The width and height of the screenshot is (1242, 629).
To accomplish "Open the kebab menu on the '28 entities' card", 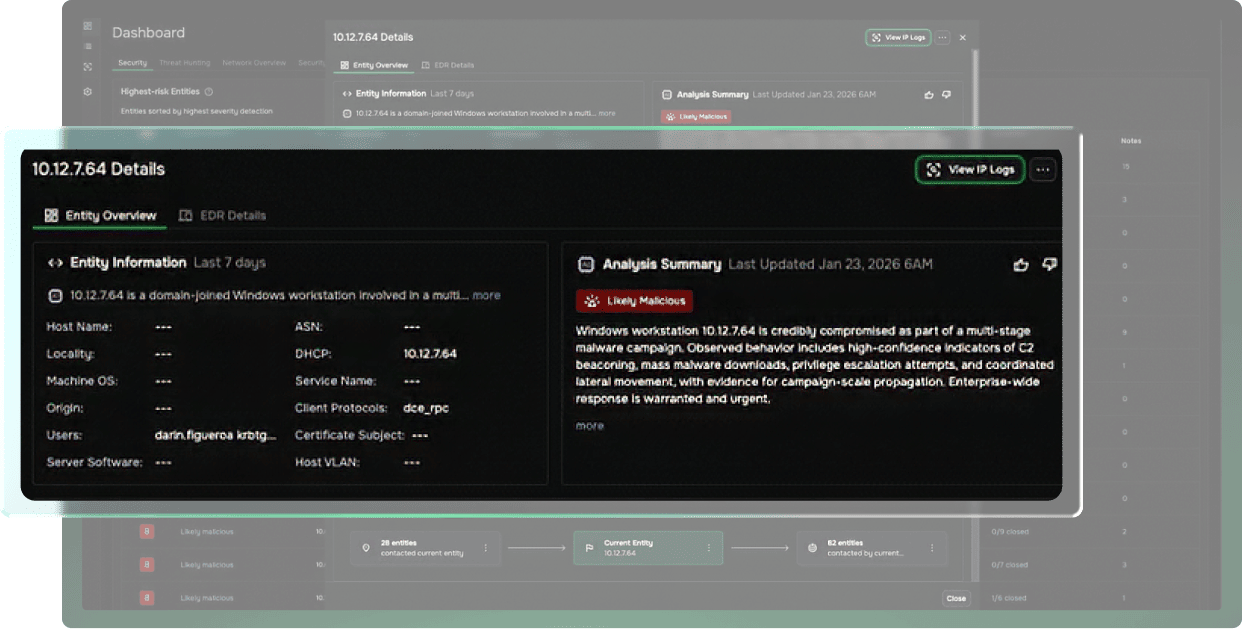I will [x=486, y=548].
